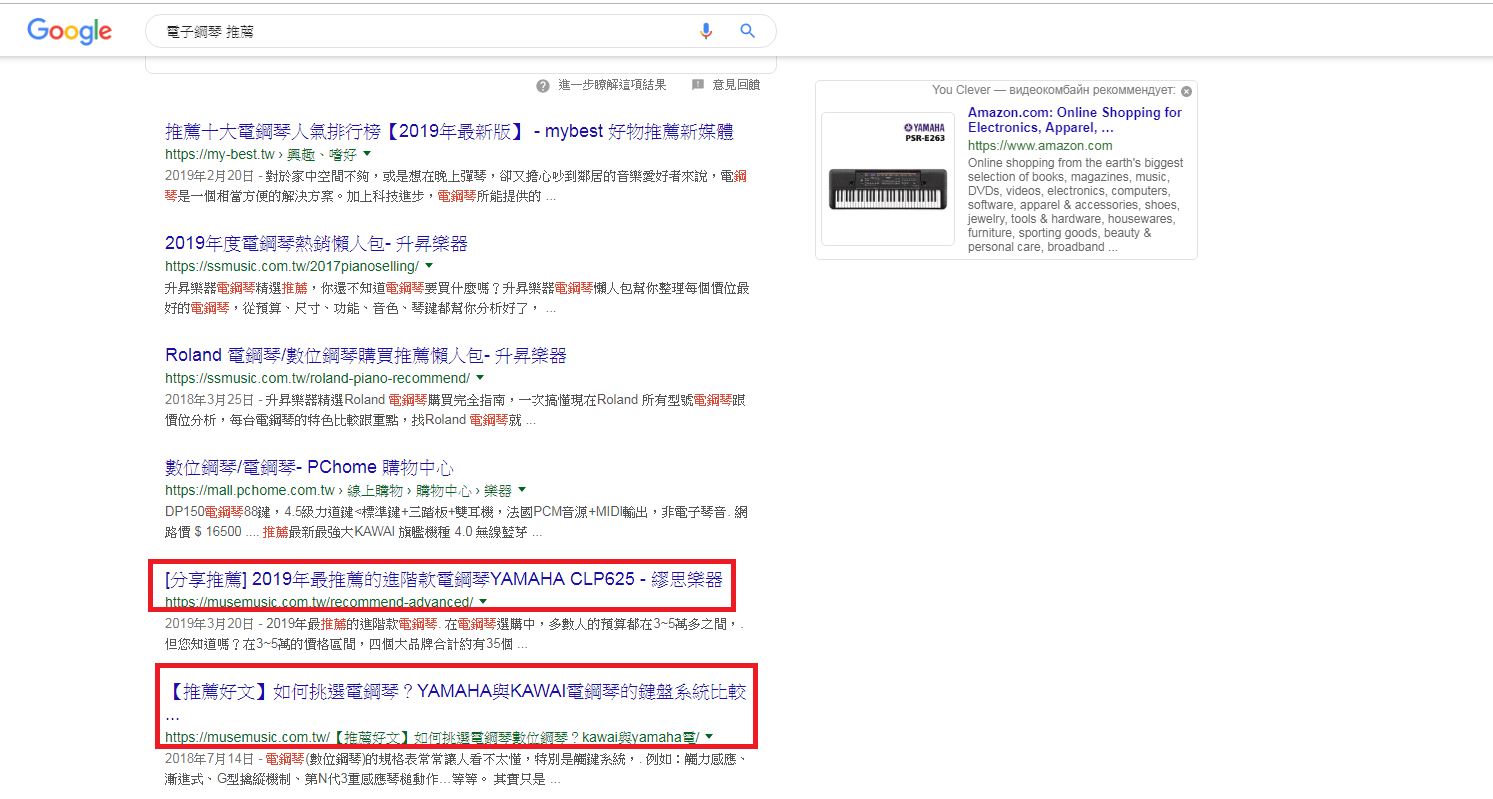Click snippet dated 2018年7月14日
Viewport: 1493px width, 799px height.
coord(457,769)
